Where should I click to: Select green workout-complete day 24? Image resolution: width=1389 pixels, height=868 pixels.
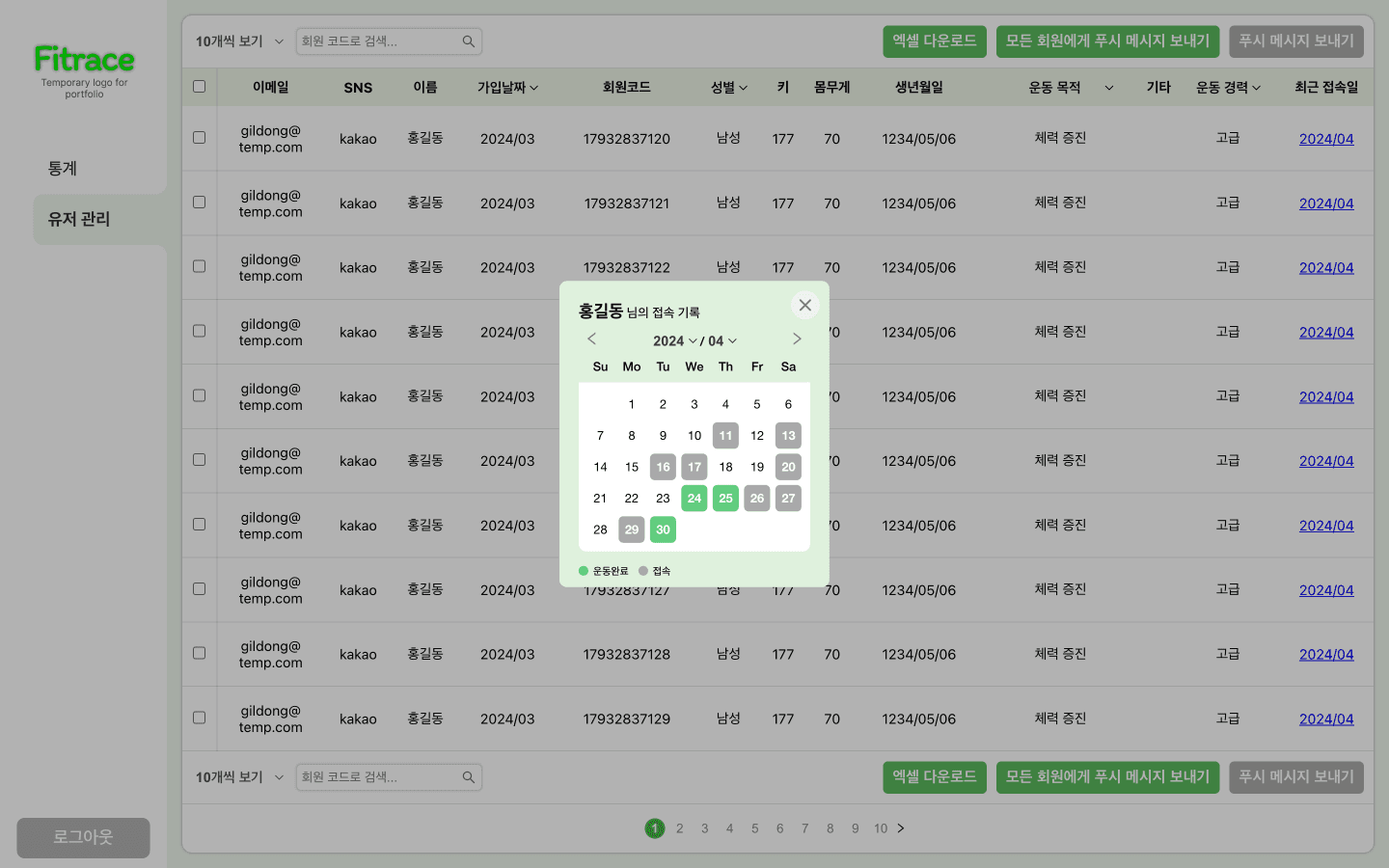coord(694,499)
